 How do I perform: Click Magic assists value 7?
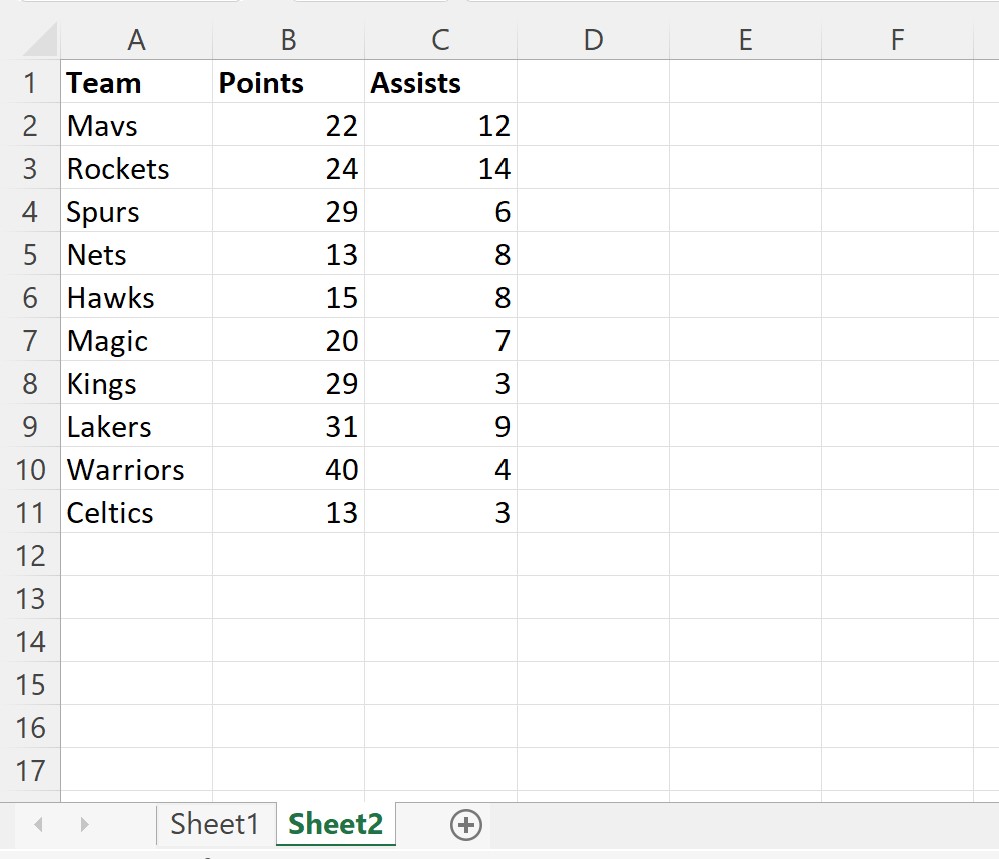point(441,340)
